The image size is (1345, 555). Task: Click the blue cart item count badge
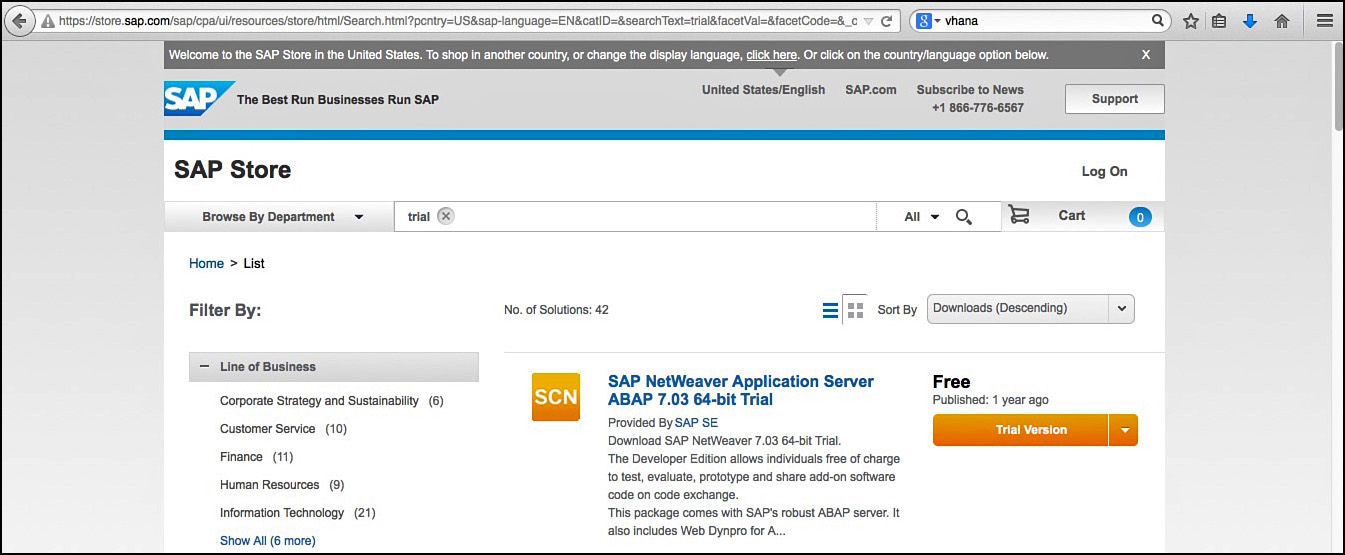(x=1140, y=217)
